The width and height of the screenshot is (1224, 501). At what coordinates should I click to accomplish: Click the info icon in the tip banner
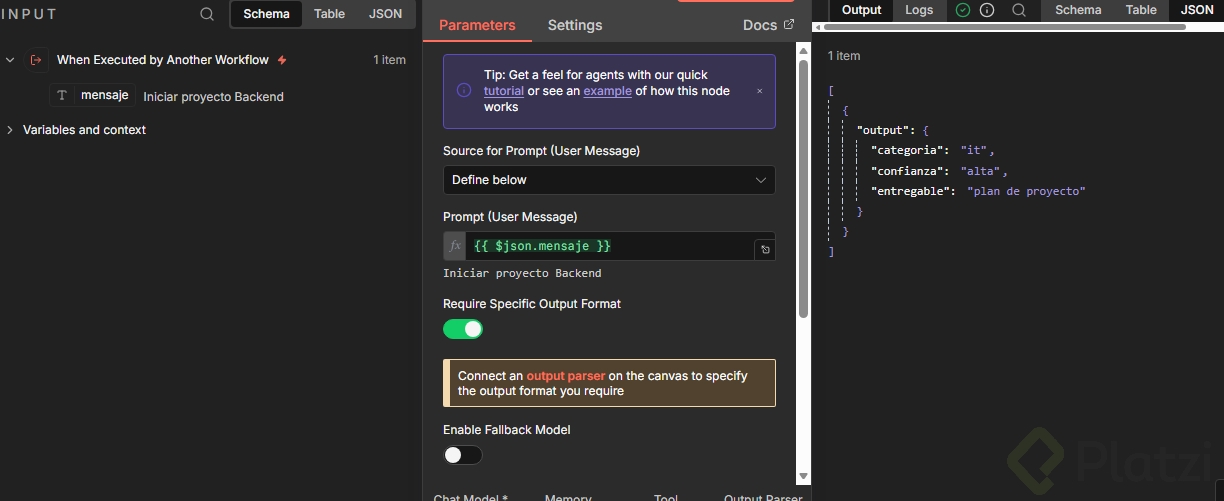(464, 90)
